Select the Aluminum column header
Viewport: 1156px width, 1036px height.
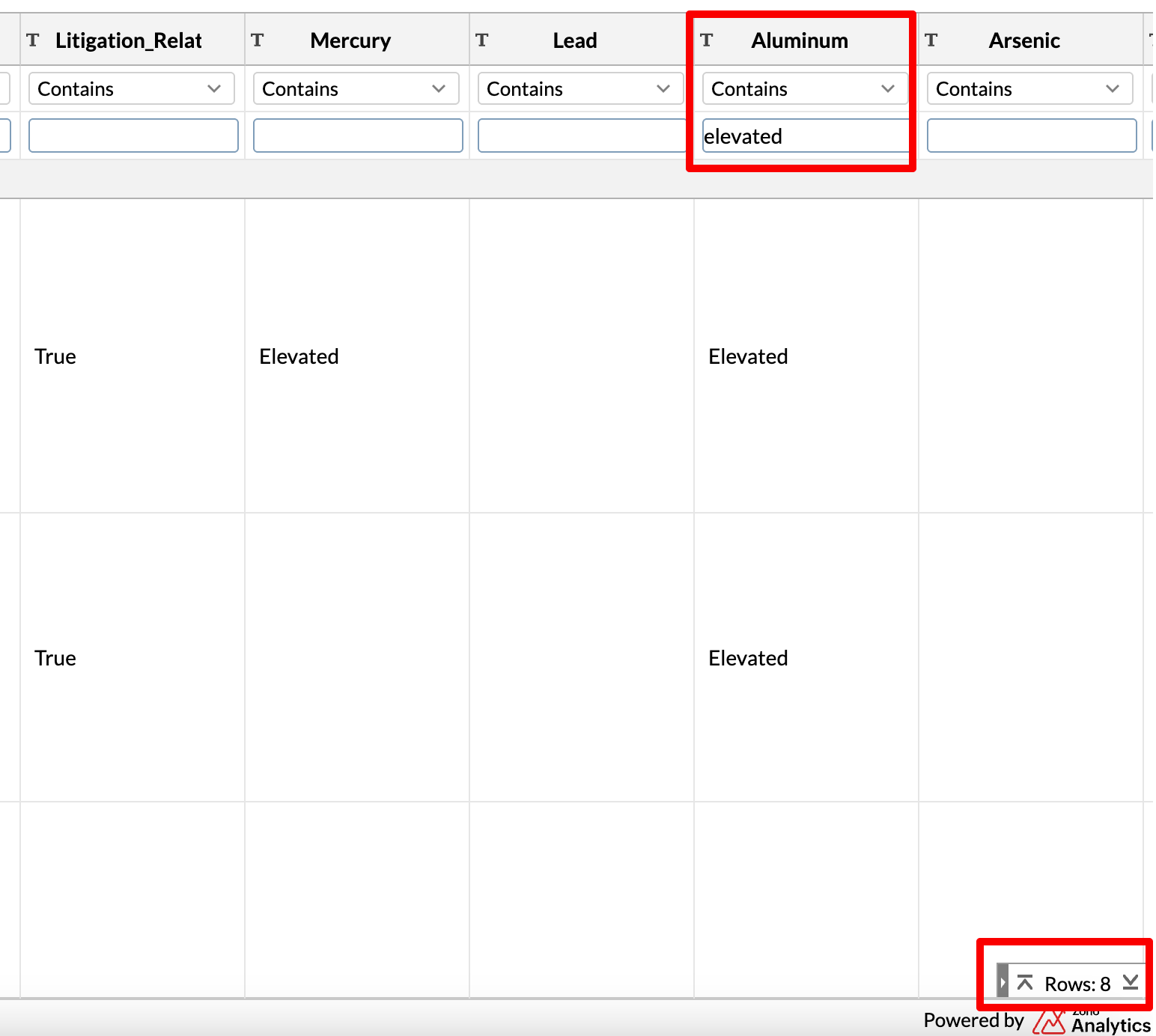coord(806,40)
